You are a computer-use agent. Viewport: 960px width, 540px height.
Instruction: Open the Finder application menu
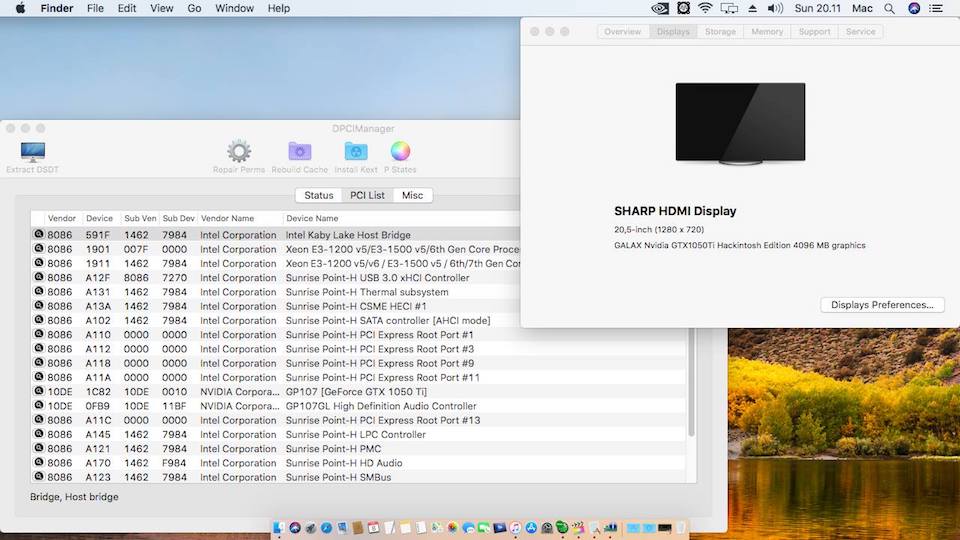(57, 8)
